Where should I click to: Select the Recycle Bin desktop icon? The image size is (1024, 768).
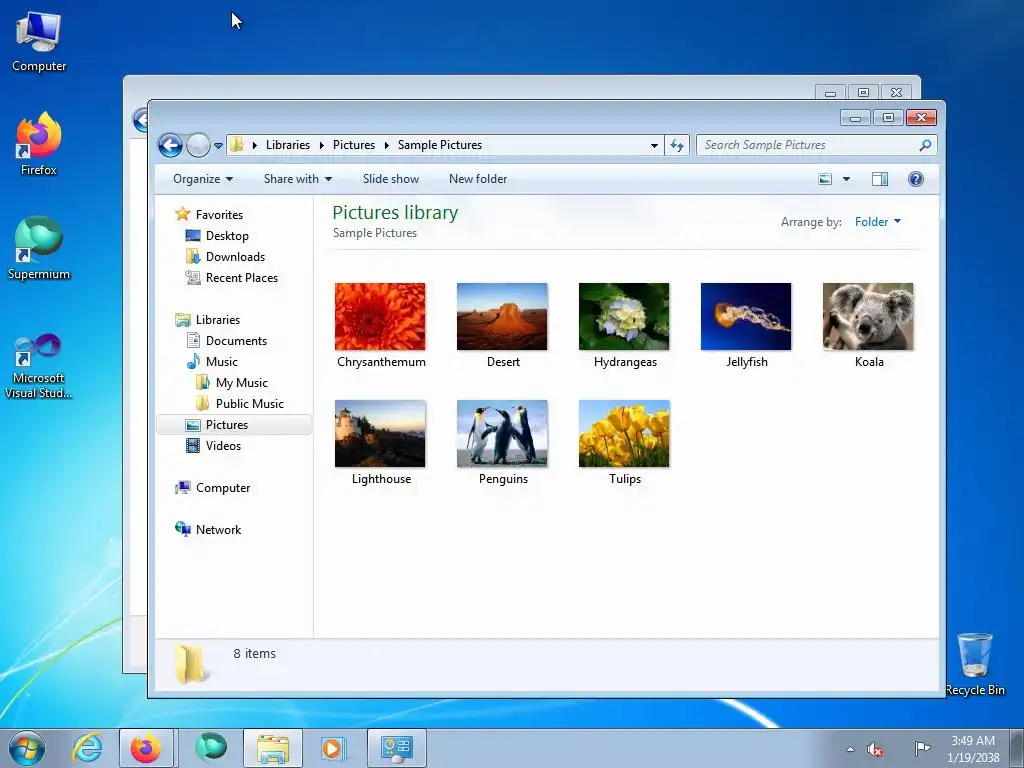974,664
